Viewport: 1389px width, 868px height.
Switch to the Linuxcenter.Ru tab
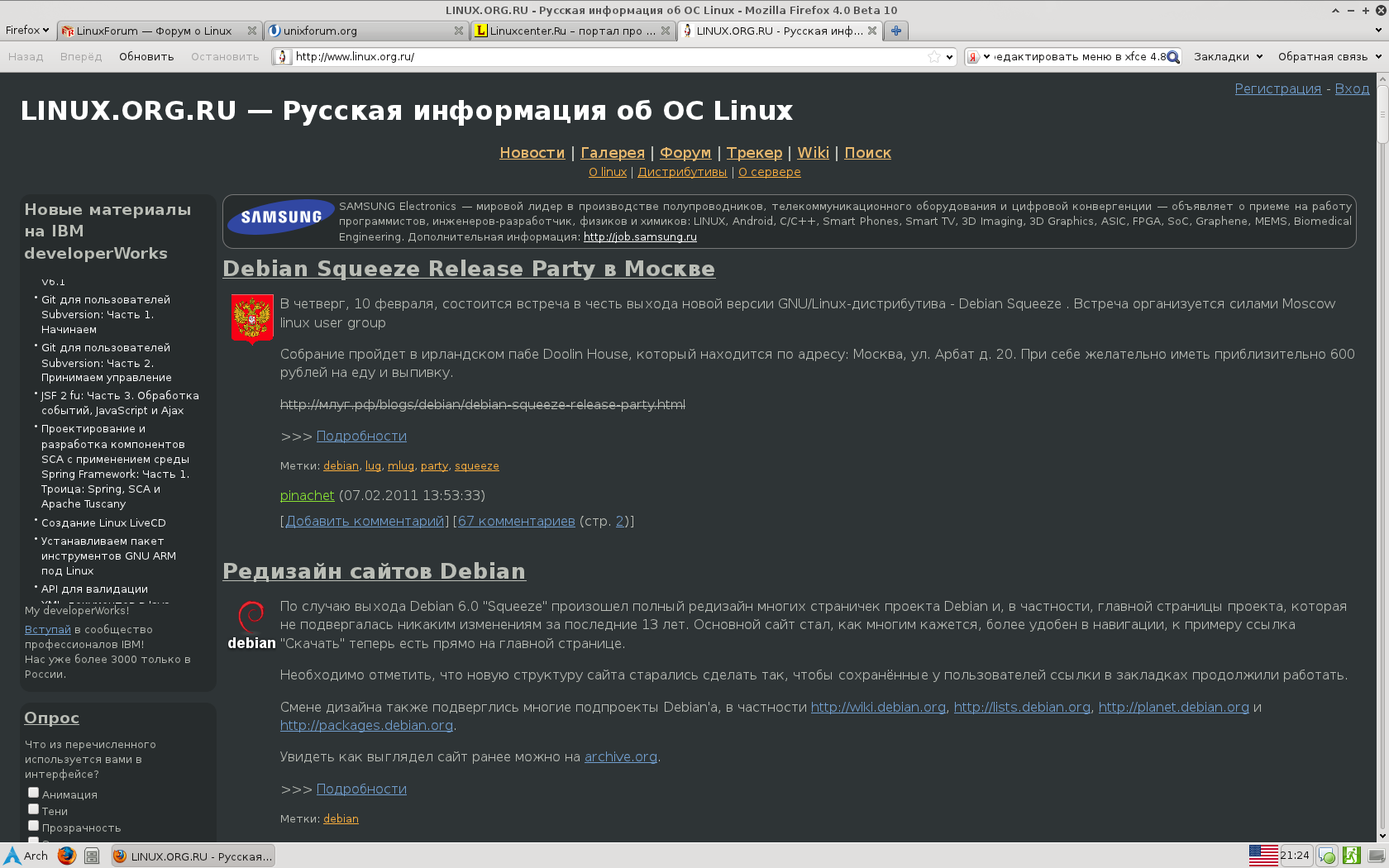[572, 31]
